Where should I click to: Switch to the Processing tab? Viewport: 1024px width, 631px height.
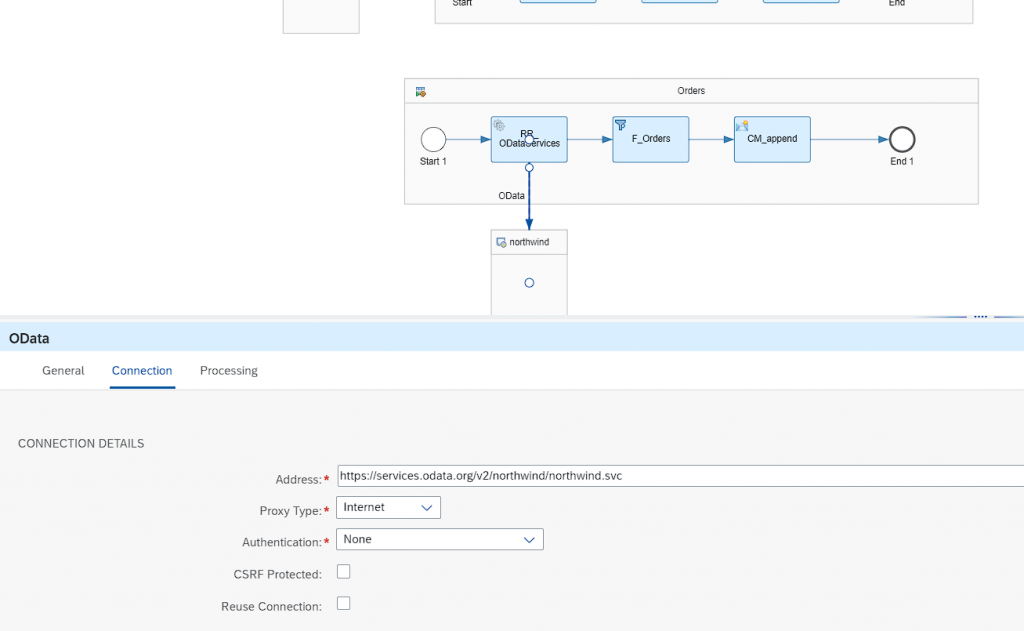229,370
